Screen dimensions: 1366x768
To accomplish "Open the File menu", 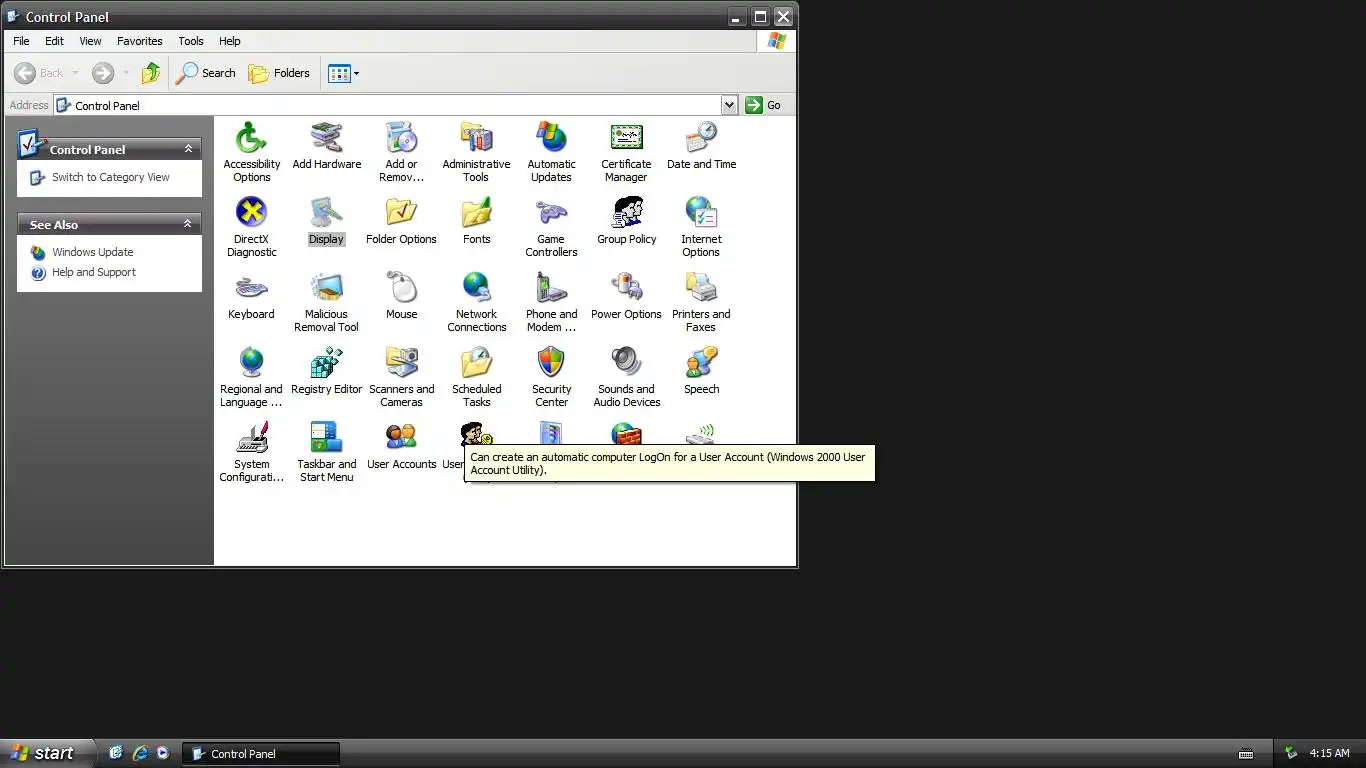I will (x=21, y=41).
